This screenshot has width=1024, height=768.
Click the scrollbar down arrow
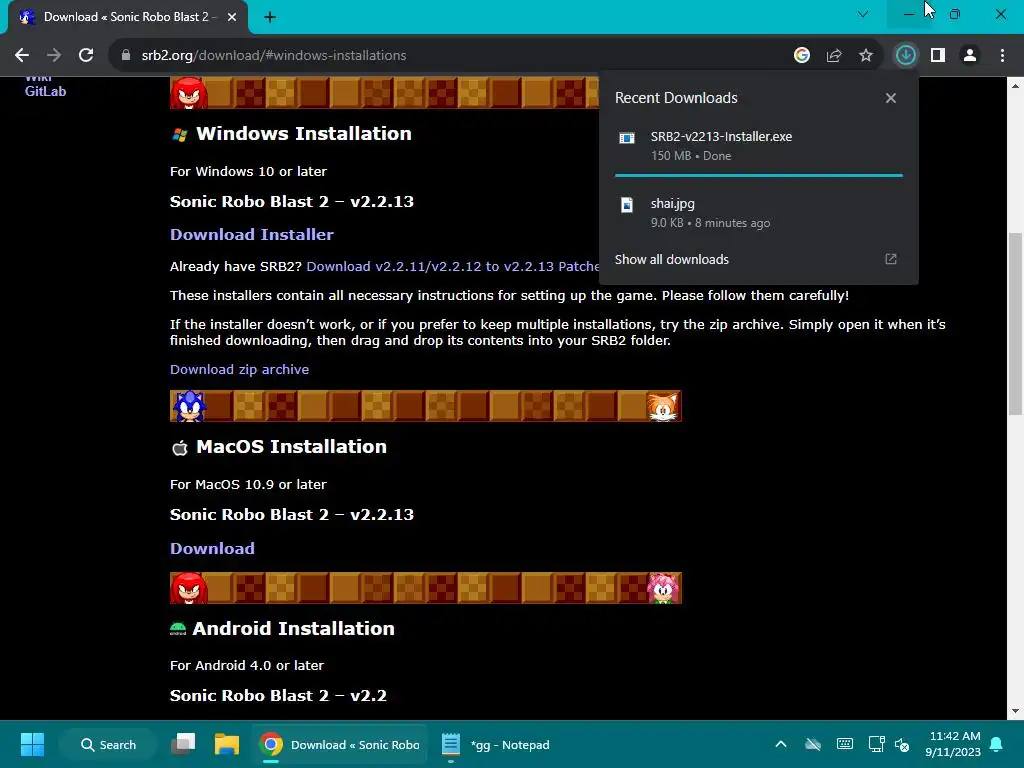click(x=1015, y=711)
